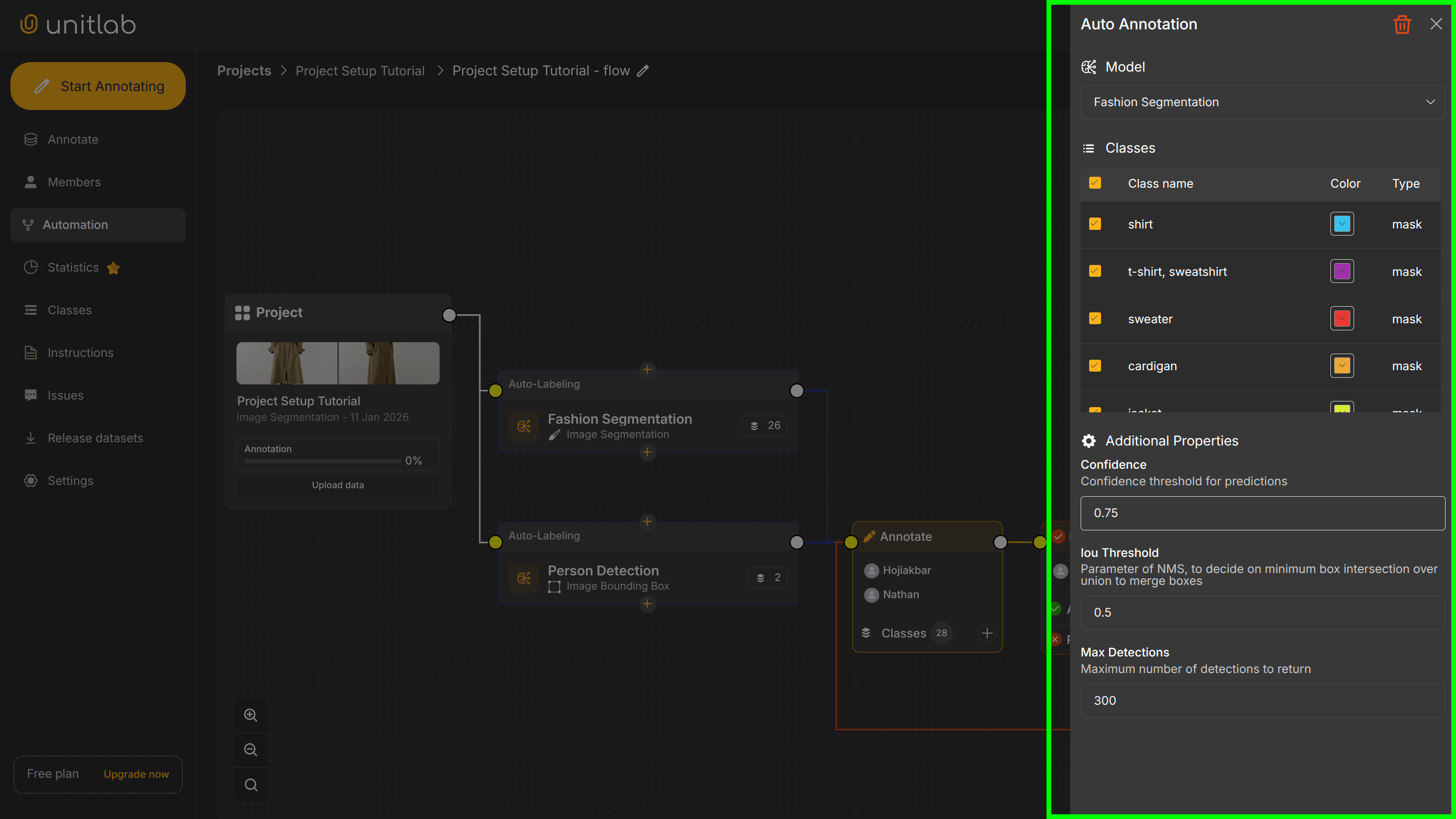Uncheck the Class name header checkbox
The height and width of the screenshot is (819, 1456).
(x=1095, y=183)
